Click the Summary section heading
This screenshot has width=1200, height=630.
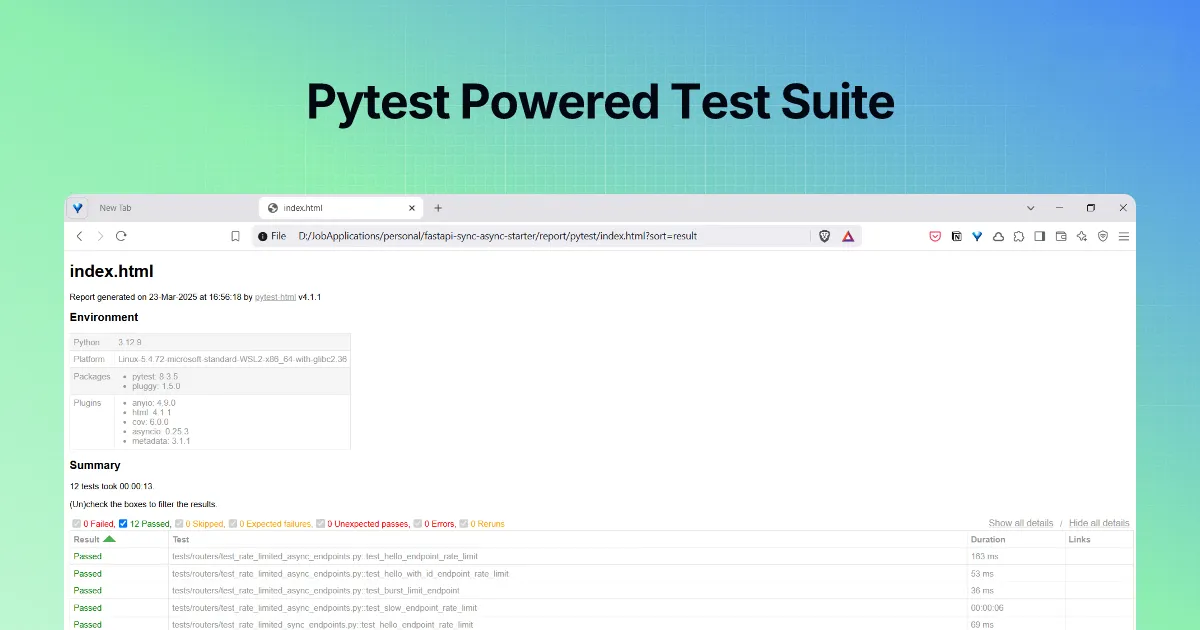(95, 465)
